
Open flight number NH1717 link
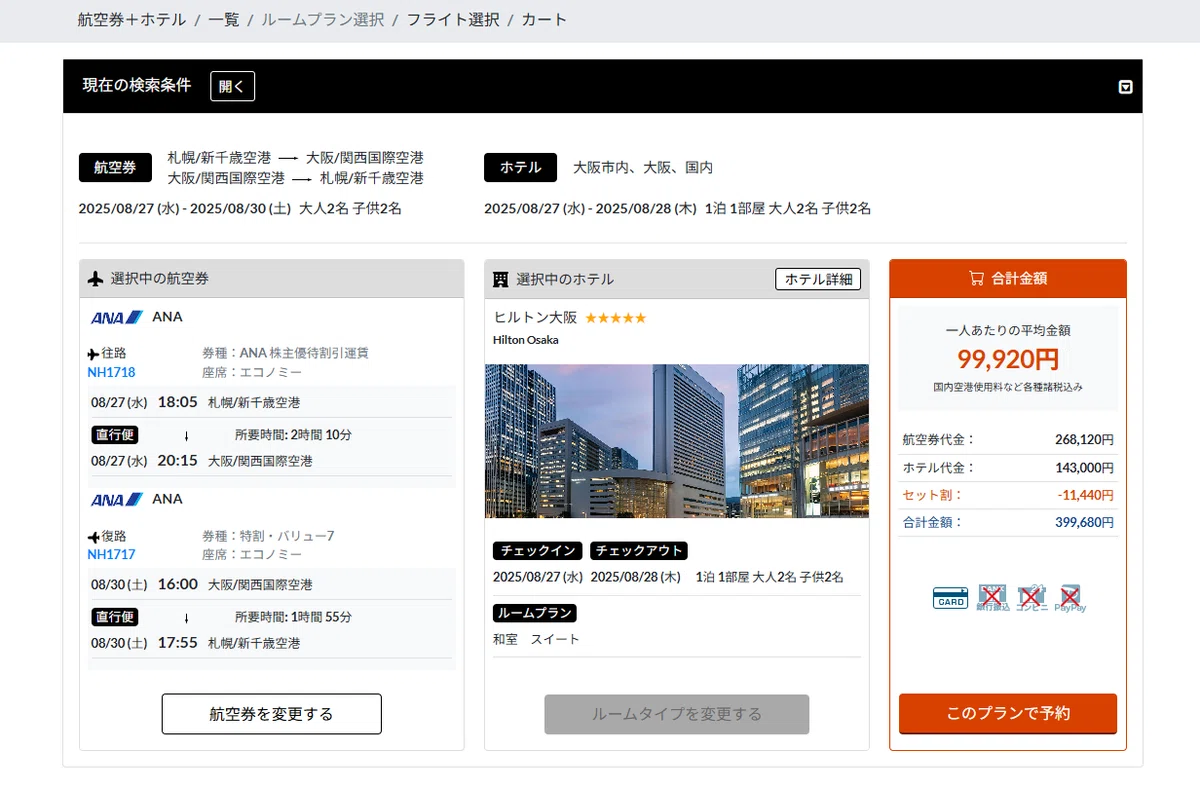point(111,554)
